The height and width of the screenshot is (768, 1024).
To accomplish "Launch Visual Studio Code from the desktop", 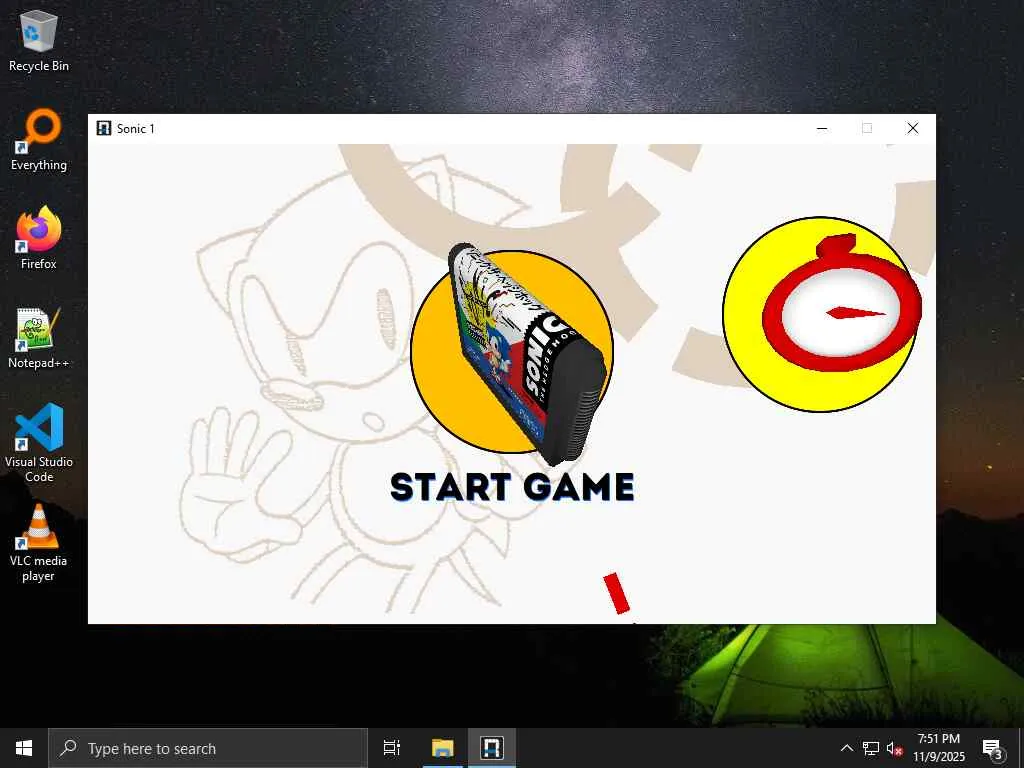I will click(39, 443).
